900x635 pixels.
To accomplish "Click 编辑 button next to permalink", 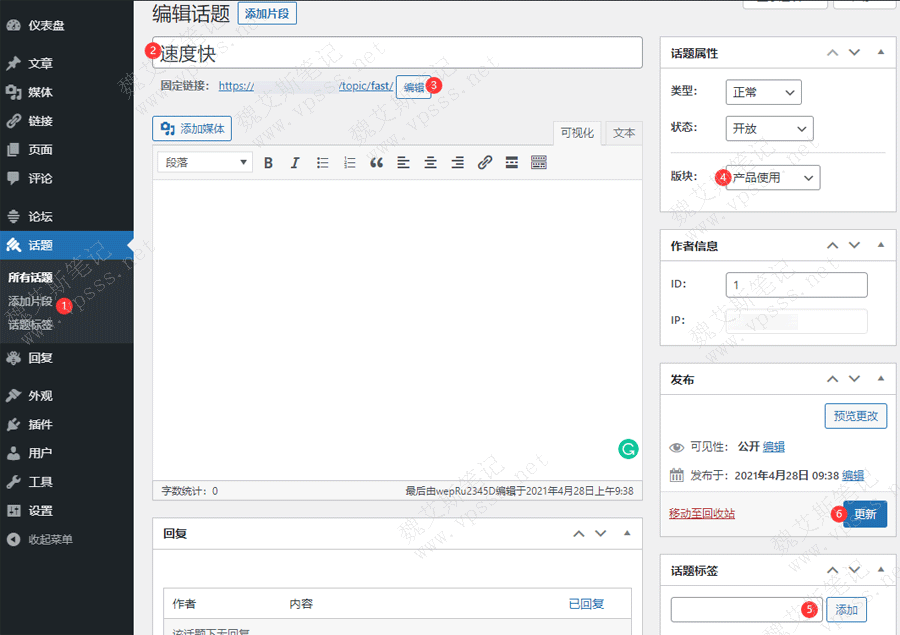I will [413, 87].
